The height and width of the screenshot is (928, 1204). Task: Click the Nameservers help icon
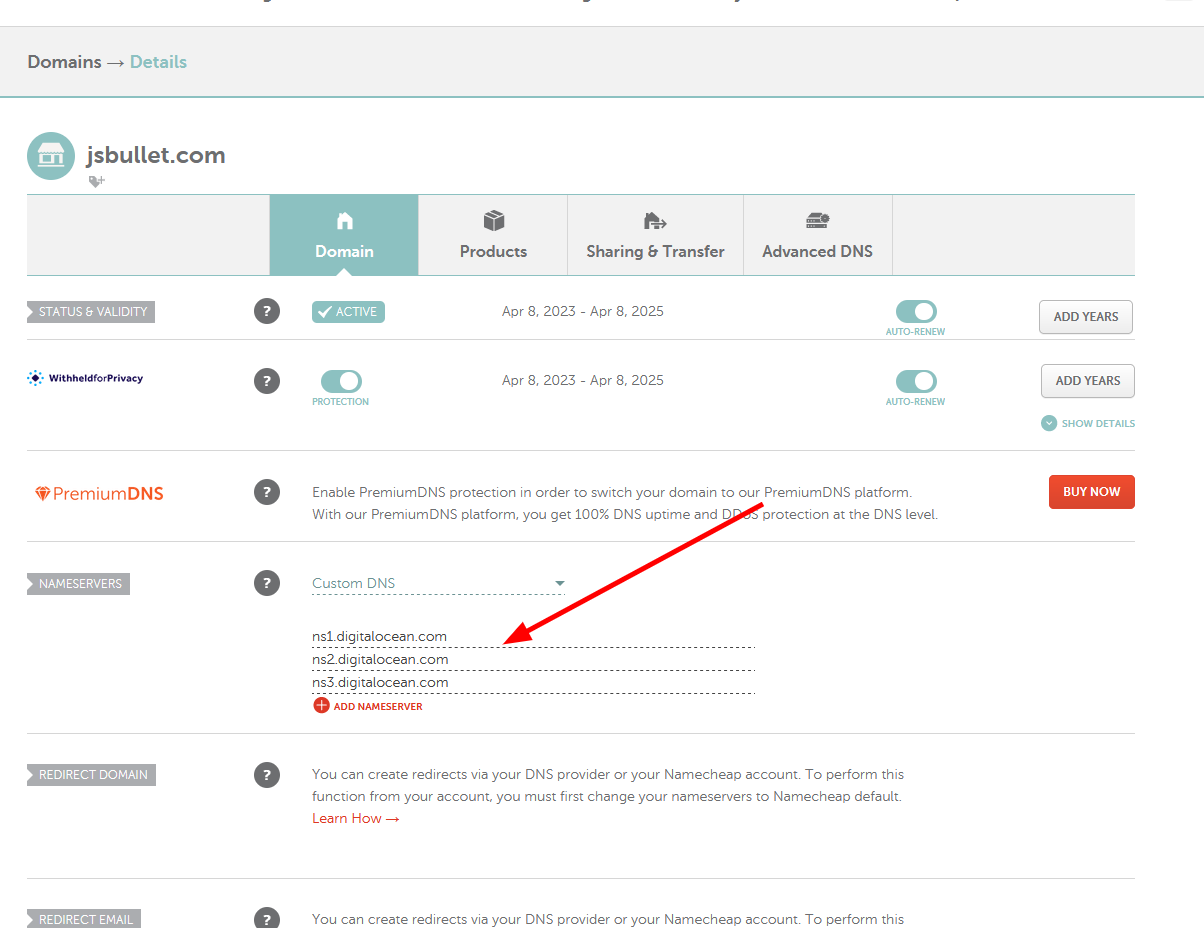point(266,583)
